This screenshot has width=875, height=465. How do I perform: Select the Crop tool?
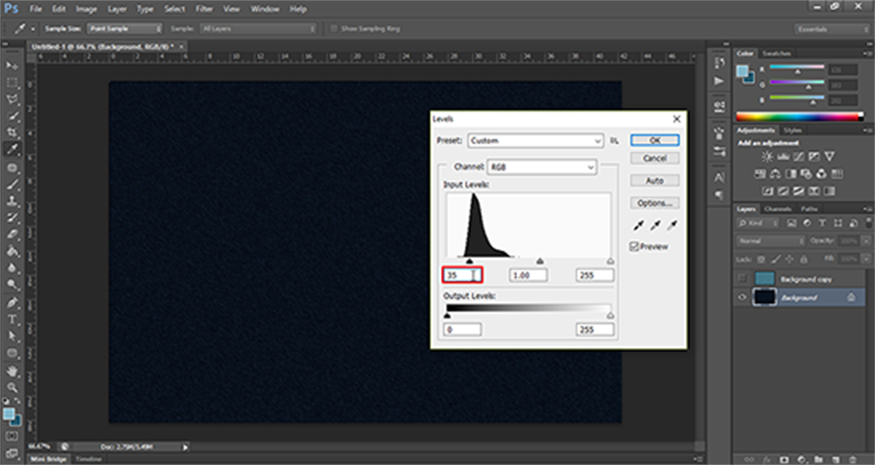pos(12,132)
